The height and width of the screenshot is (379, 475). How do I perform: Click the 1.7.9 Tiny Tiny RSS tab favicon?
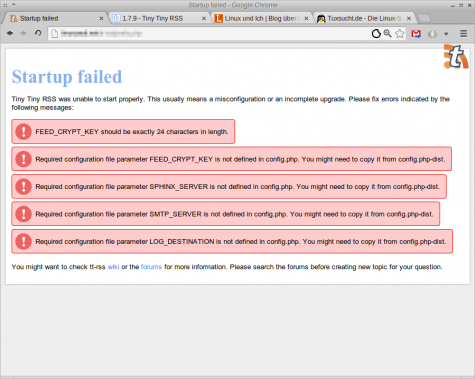tap(116, 18)
